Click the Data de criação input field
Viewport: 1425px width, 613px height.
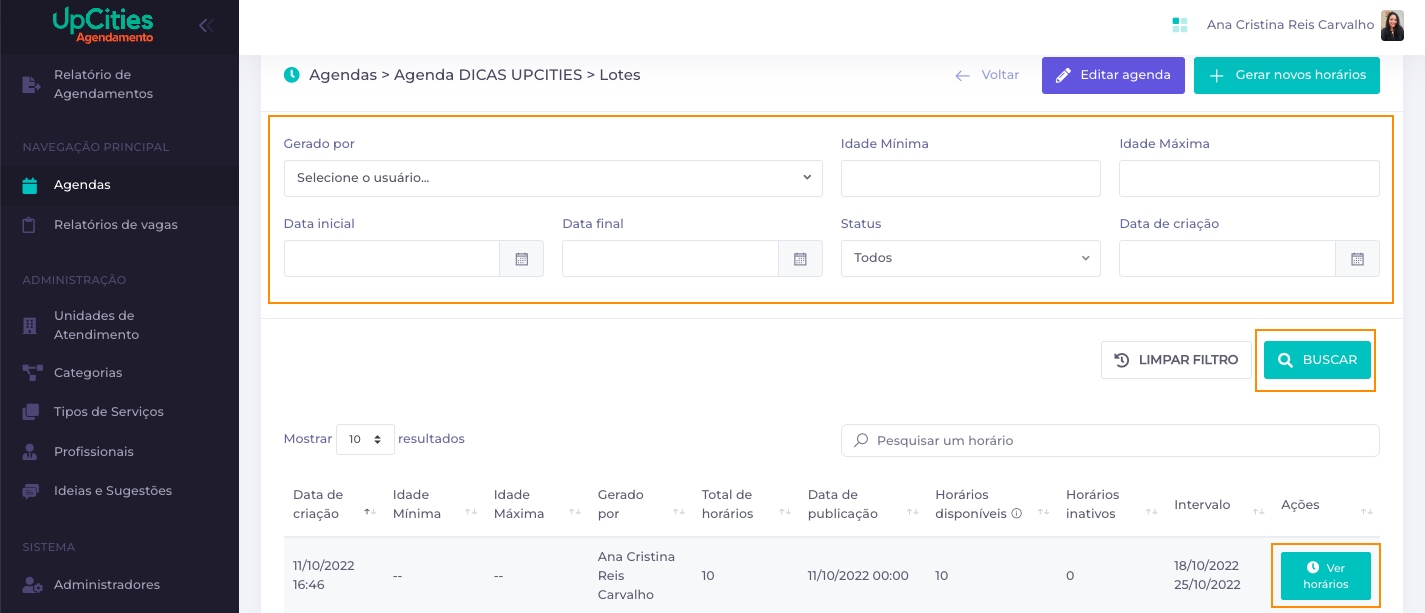[x=1227, y=258]
